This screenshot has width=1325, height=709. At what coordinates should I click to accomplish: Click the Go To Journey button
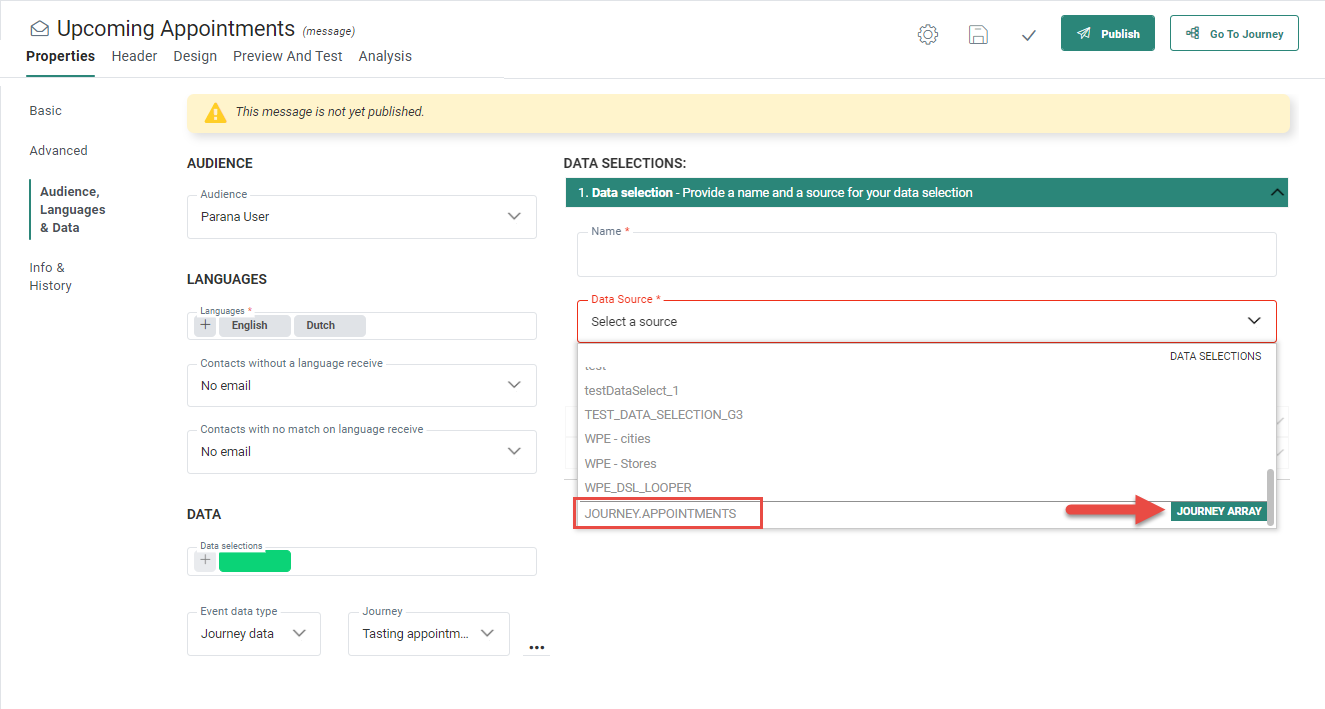tap(1234, 34)
